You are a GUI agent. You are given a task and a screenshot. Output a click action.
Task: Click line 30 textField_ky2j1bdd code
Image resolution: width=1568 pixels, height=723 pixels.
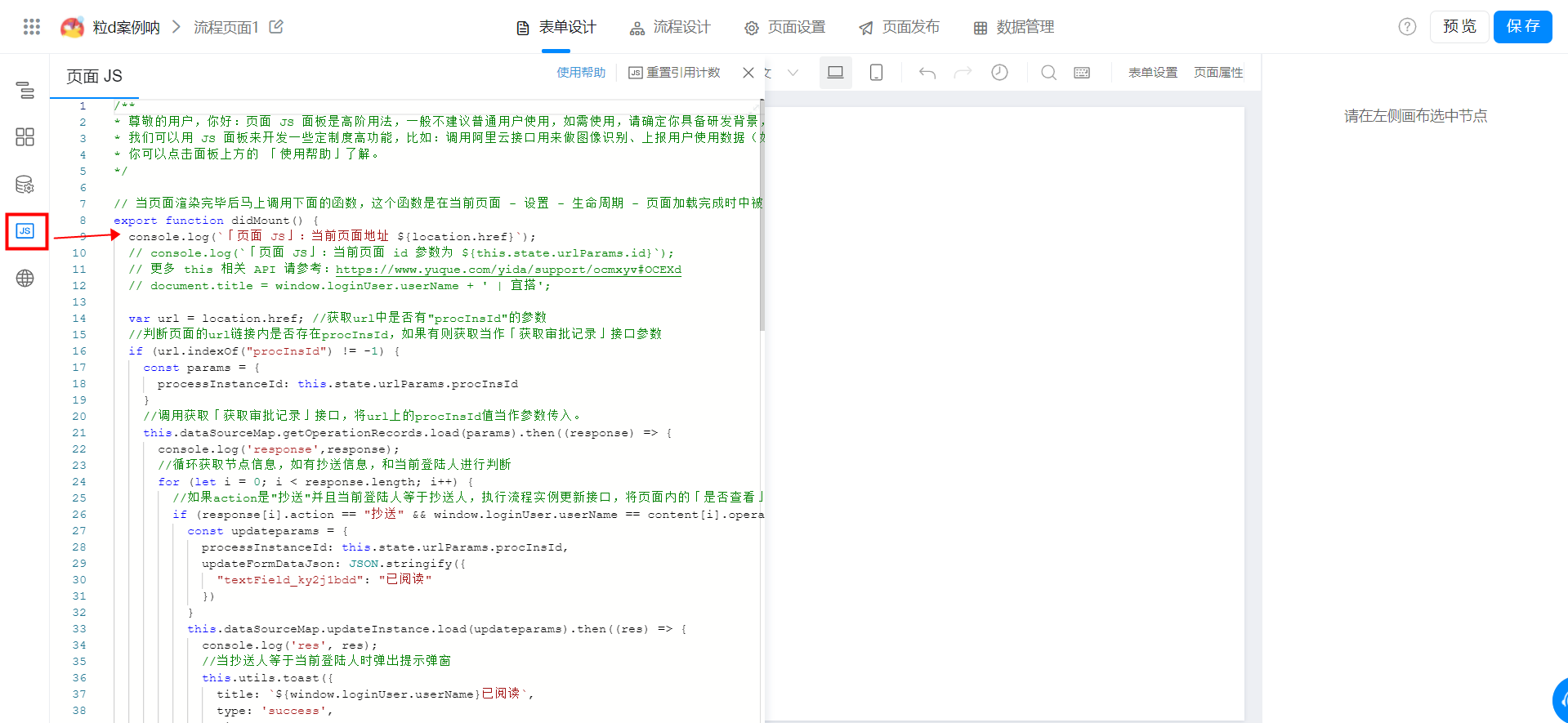click(324, 580)
